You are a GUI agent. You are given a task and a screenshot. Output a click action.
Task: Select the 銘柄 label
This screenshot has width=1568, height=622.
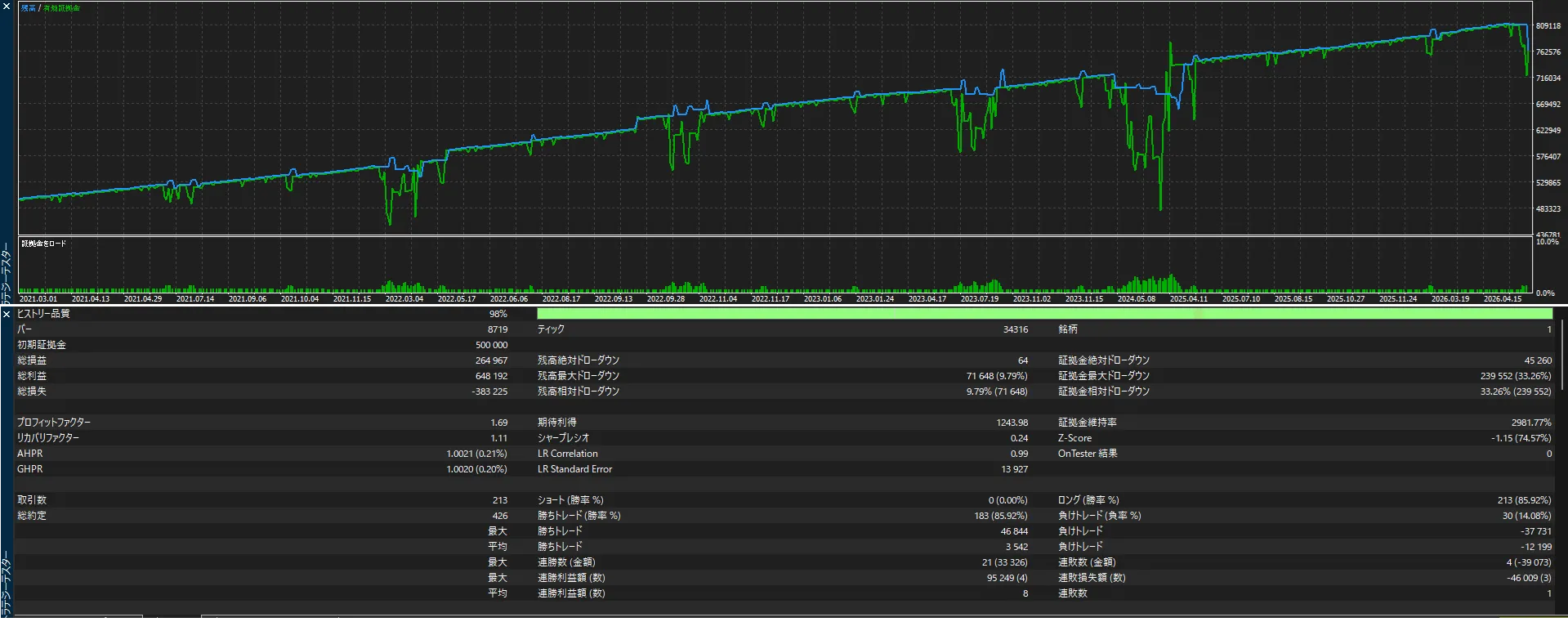[1068, 329]
